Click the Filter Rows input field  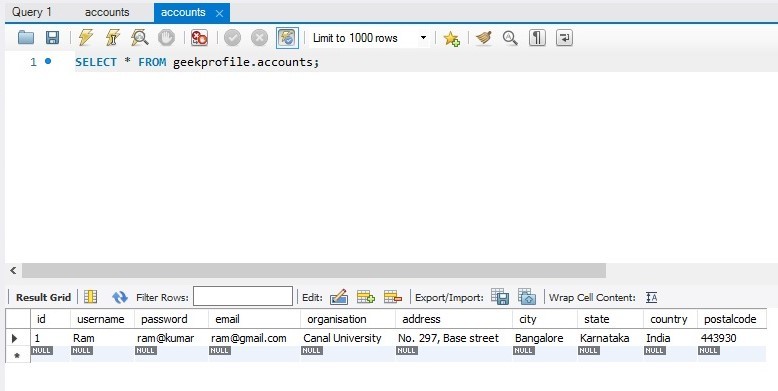243,296
